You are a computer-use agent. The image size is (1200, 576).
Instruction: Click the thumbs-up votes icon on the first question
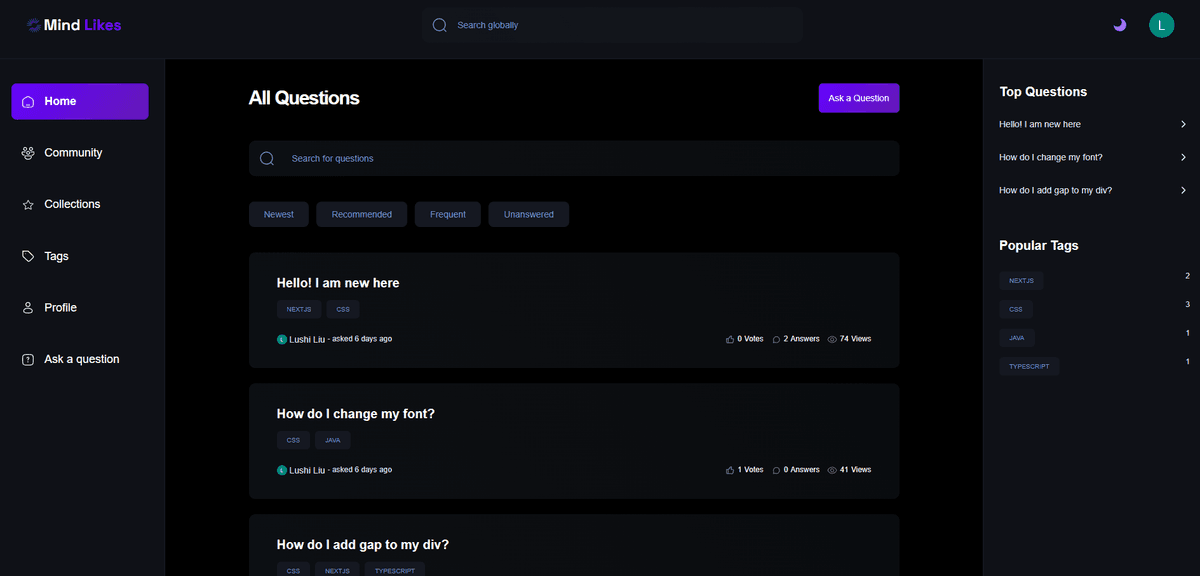(x=730, y=339)
